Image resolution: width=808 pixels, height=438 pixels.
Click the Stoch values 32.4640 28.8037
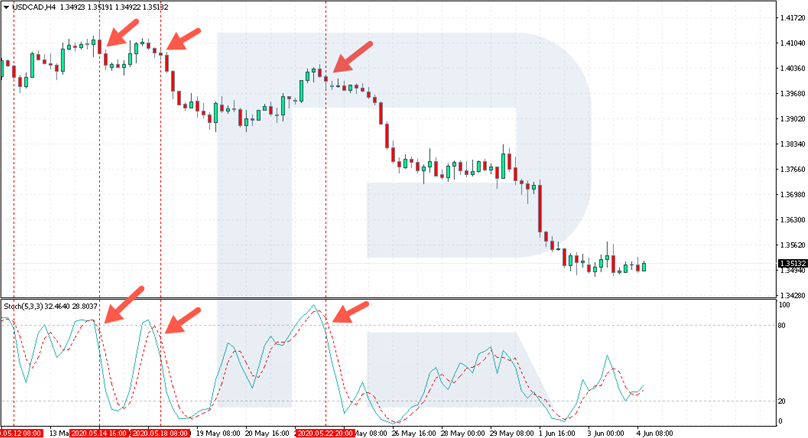click(71, 306)
